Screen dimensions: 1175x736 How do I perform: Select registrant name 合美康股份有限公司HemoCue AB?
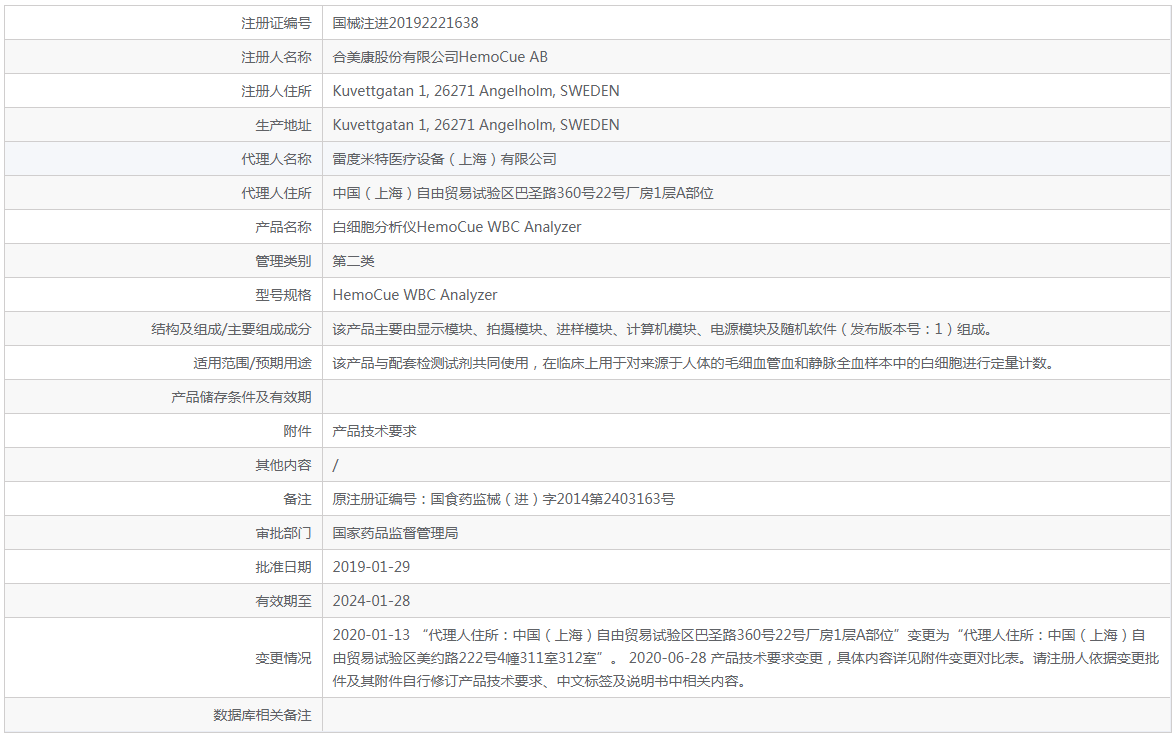point(440,57)
